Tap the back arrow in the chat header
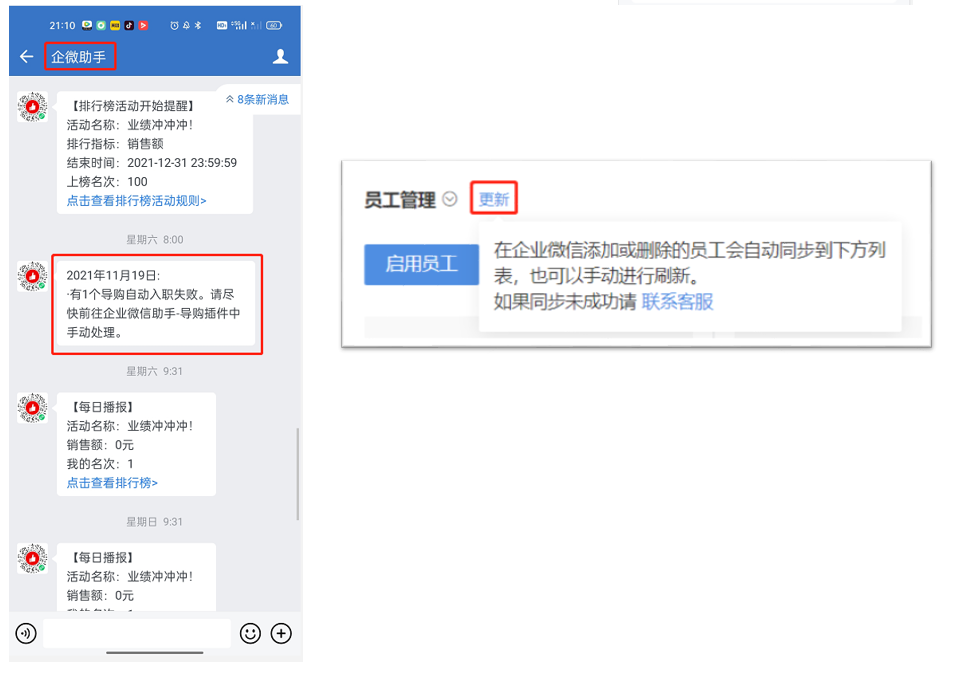 26,57
